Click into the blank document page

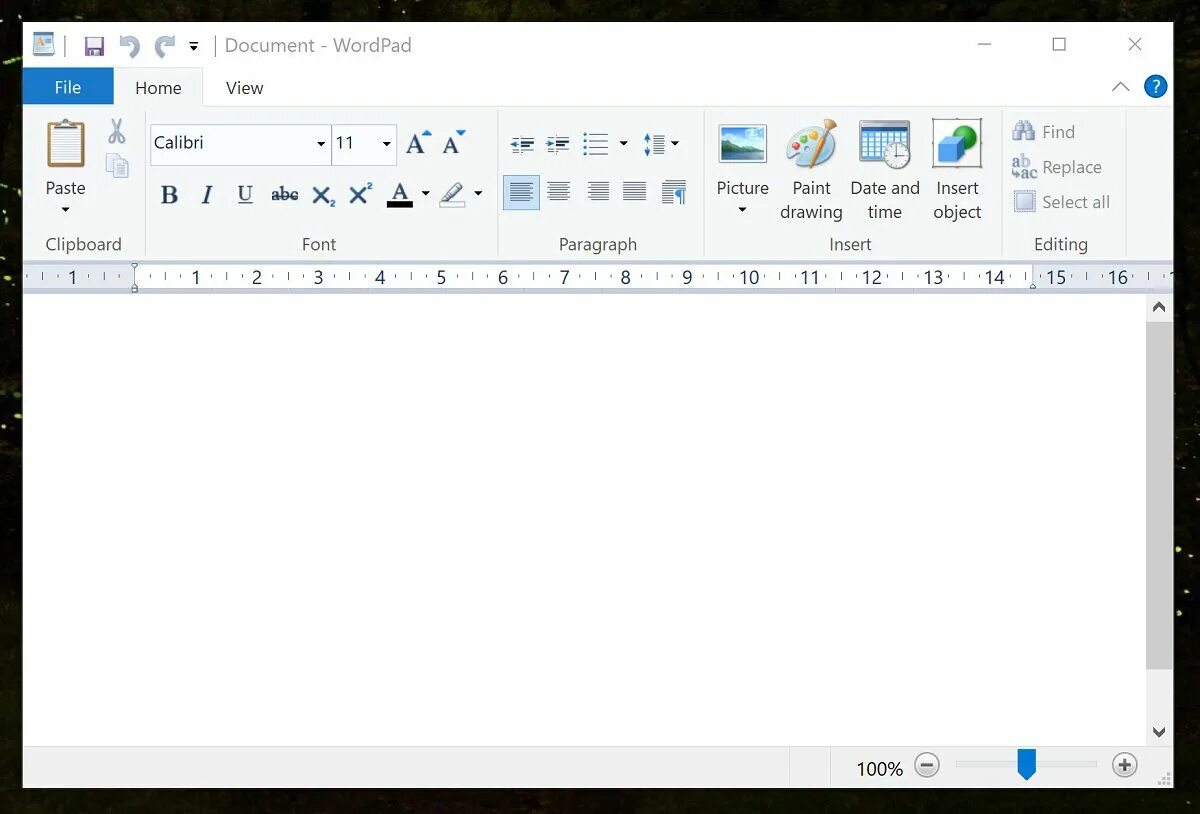coord(584,520)
